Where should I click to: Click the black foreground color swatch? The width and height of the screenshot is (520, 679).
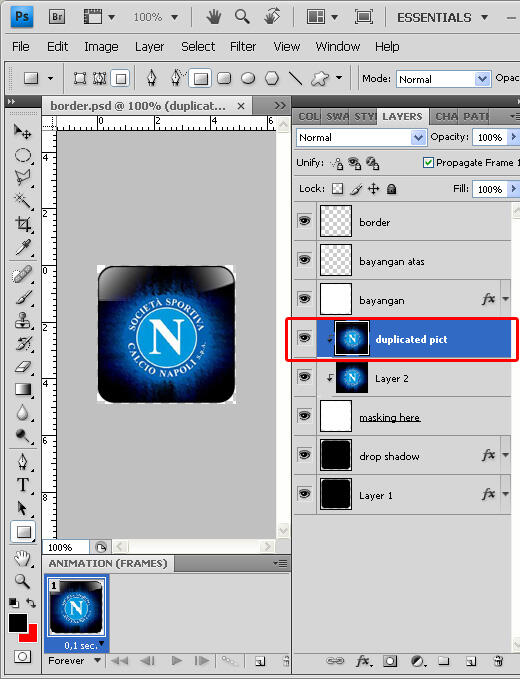(18, 623)
